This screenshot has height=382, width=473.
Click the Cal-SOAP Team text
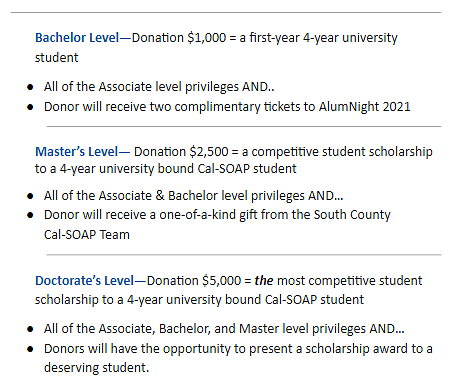87,235
